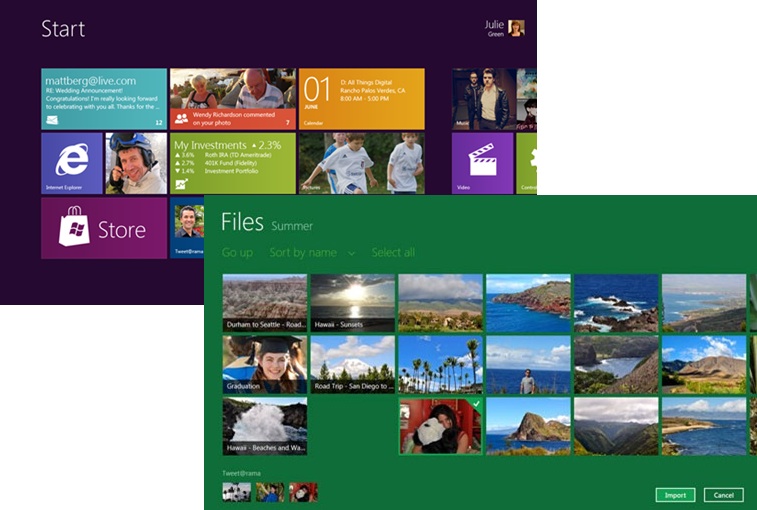This screenshot has height=510, width=757.
Task: Open the Store tile
Action: pyautogui.click(x=104, y=228)
